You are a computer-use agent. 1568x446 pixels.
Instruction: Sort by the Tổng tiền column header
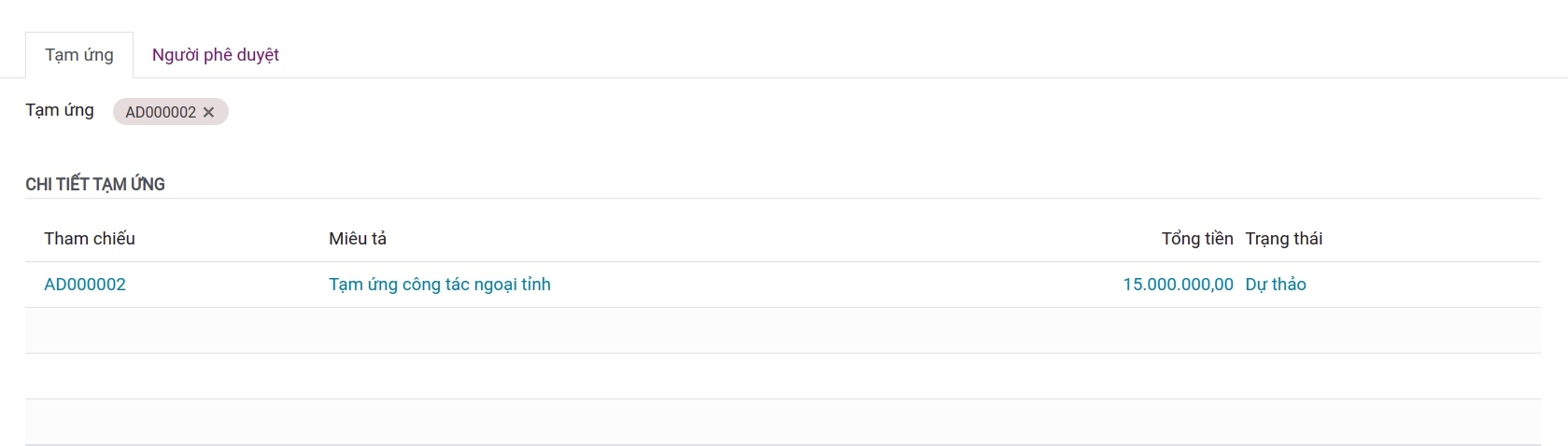[1196, 239]
